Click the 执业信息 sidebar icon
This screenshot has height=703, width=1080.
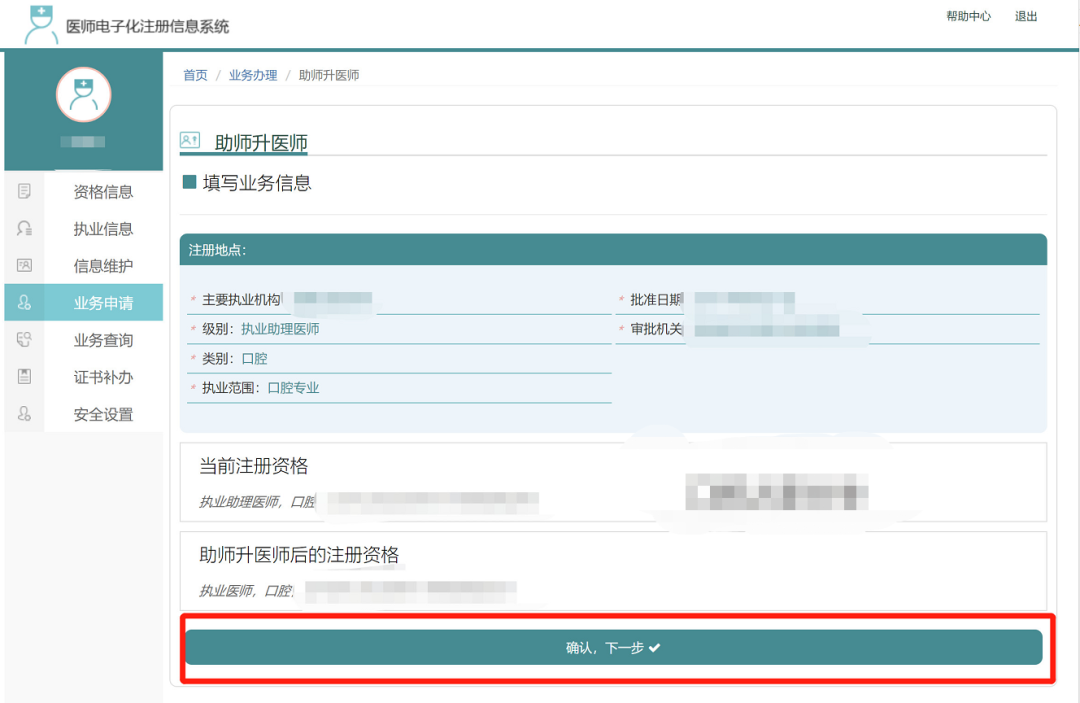point(25,228)
